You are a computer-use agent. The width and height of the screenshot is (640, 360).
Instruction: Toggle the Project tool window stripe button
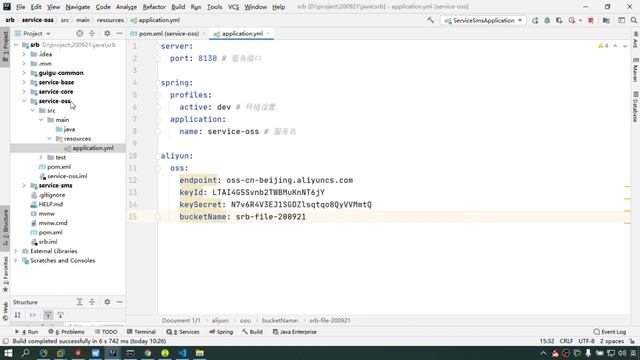pos(5,46)
